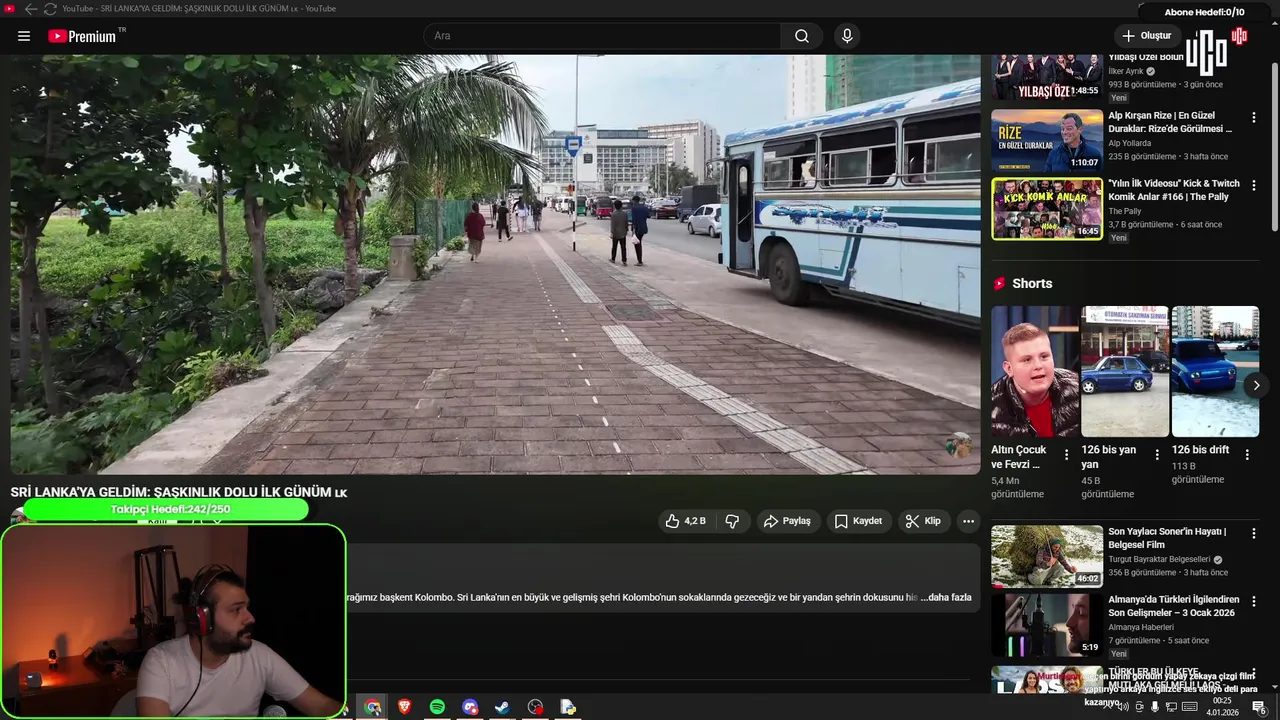Click the main video player frame
The image size is (1280, 720).
495,264
